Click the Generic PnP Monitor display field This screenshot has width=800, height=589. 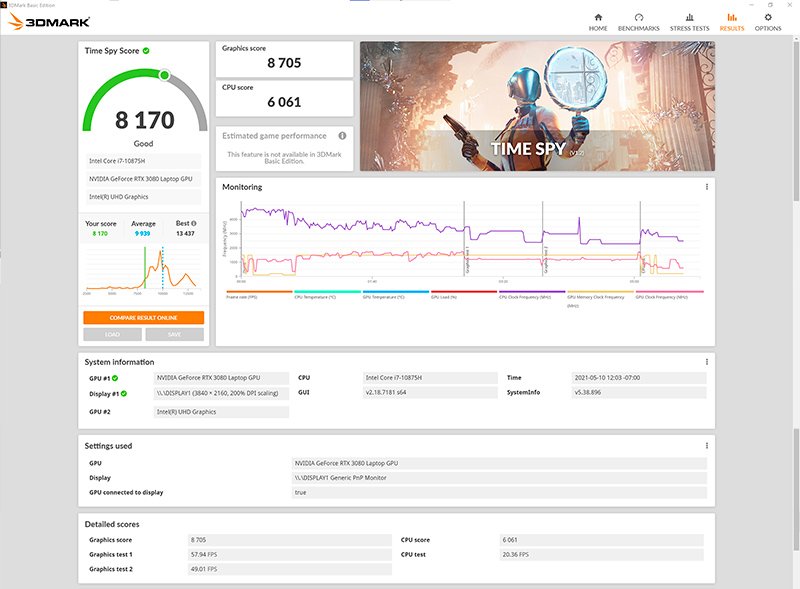pyautogui.click(x=499, y=478)
